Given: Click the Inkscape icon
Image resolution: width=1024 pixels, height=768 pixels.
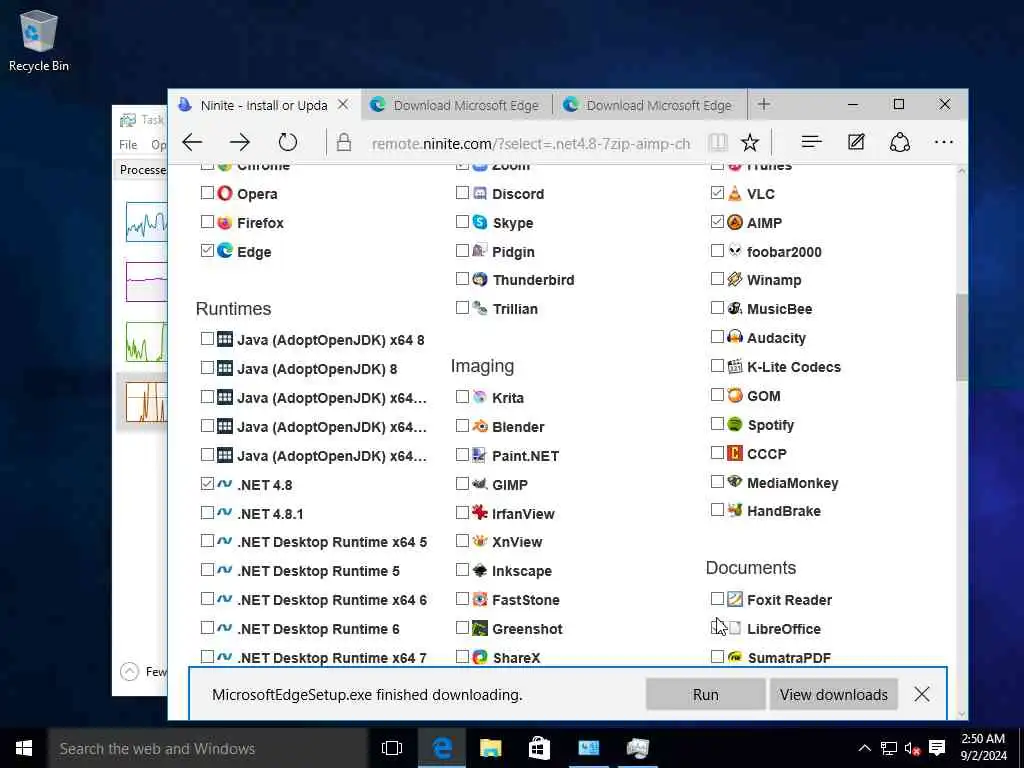Looking at the screenshot, I should click(x=480, y=570).
